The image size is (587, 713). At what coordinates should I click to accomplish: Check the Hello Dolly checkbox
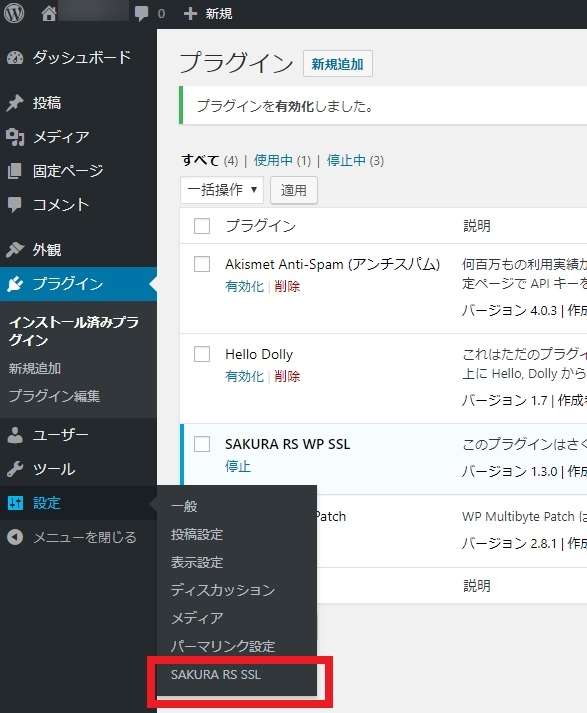(201, 354)
